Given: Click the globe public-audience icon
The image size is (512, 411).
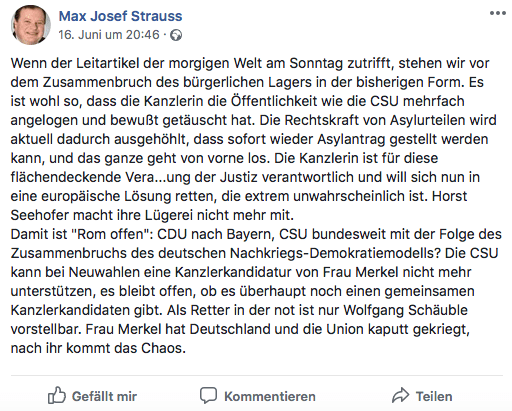Looking at the screenshot, I should [176, 35].
